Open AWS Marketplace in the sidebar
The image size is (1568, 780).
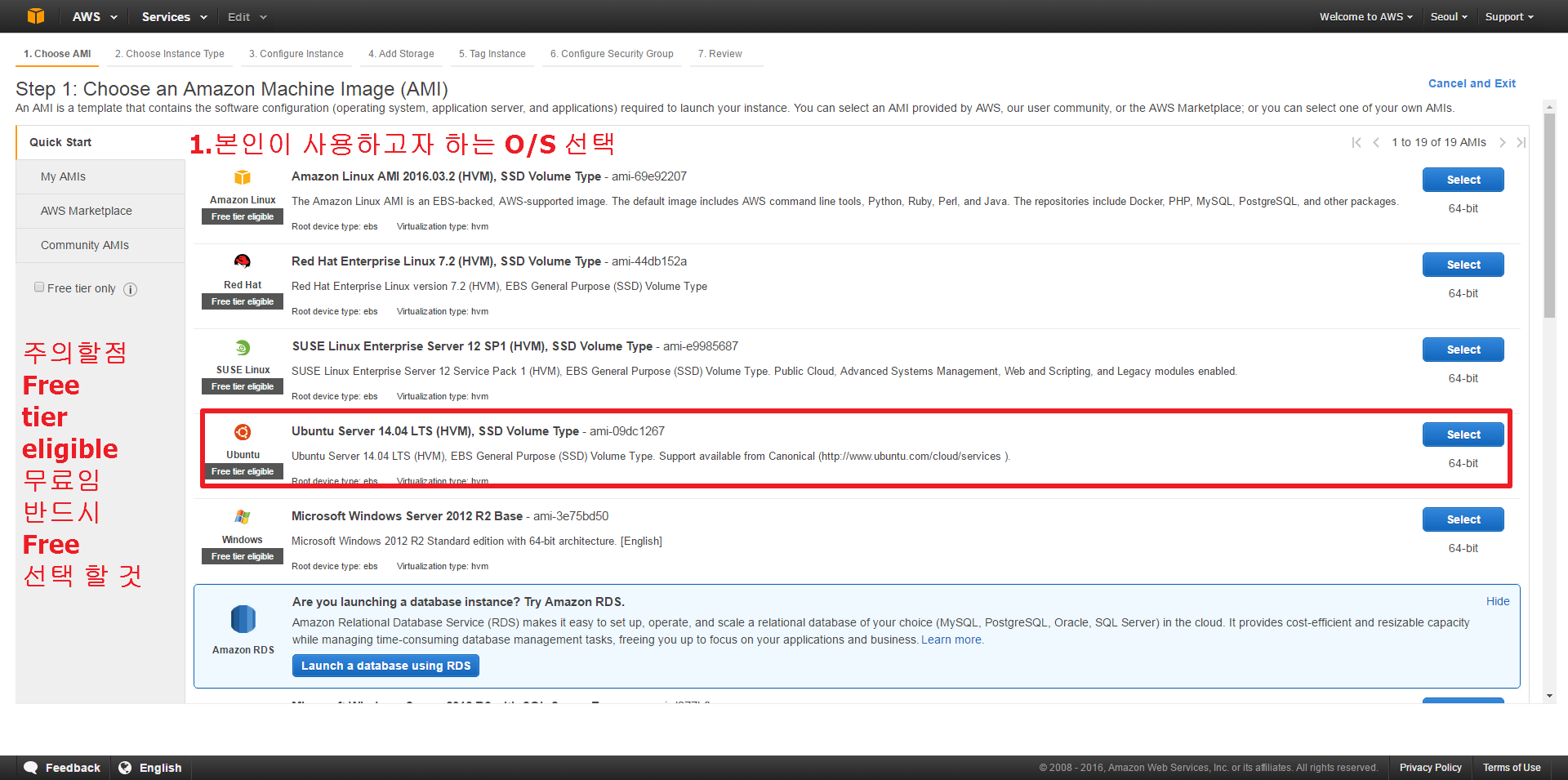coord(100,211)
